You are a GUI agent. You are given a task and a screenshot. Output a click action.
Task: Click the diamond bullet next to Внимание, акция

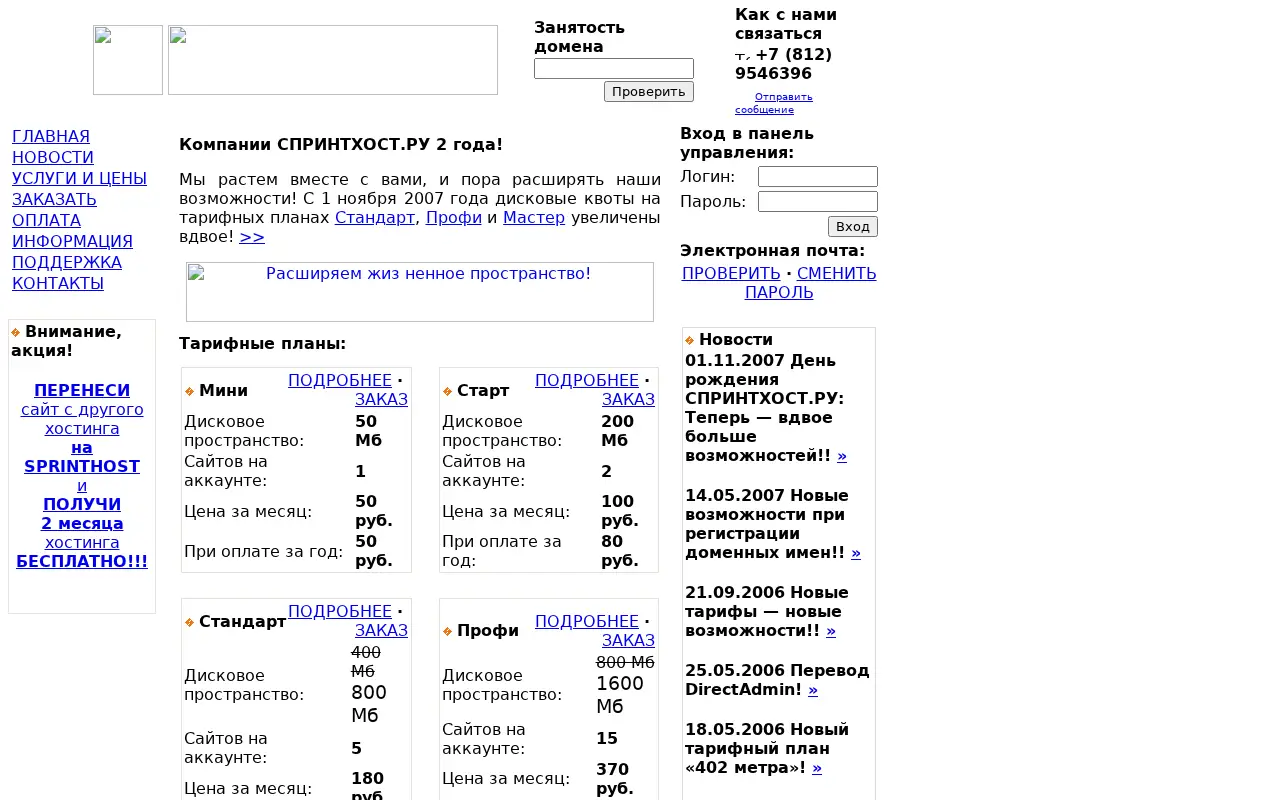click(16, 332)
